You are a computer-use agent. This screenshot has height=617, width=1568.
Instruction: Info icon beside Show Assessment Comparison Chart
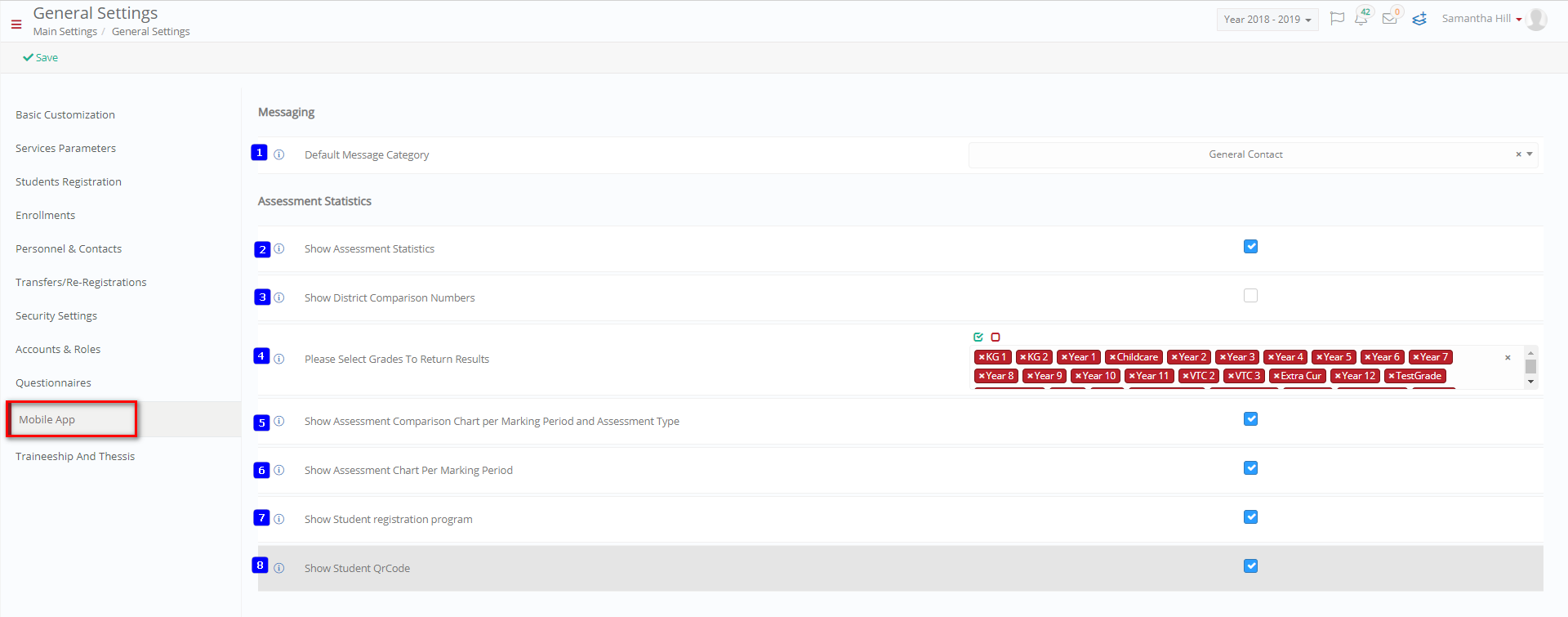coord(279,421)
